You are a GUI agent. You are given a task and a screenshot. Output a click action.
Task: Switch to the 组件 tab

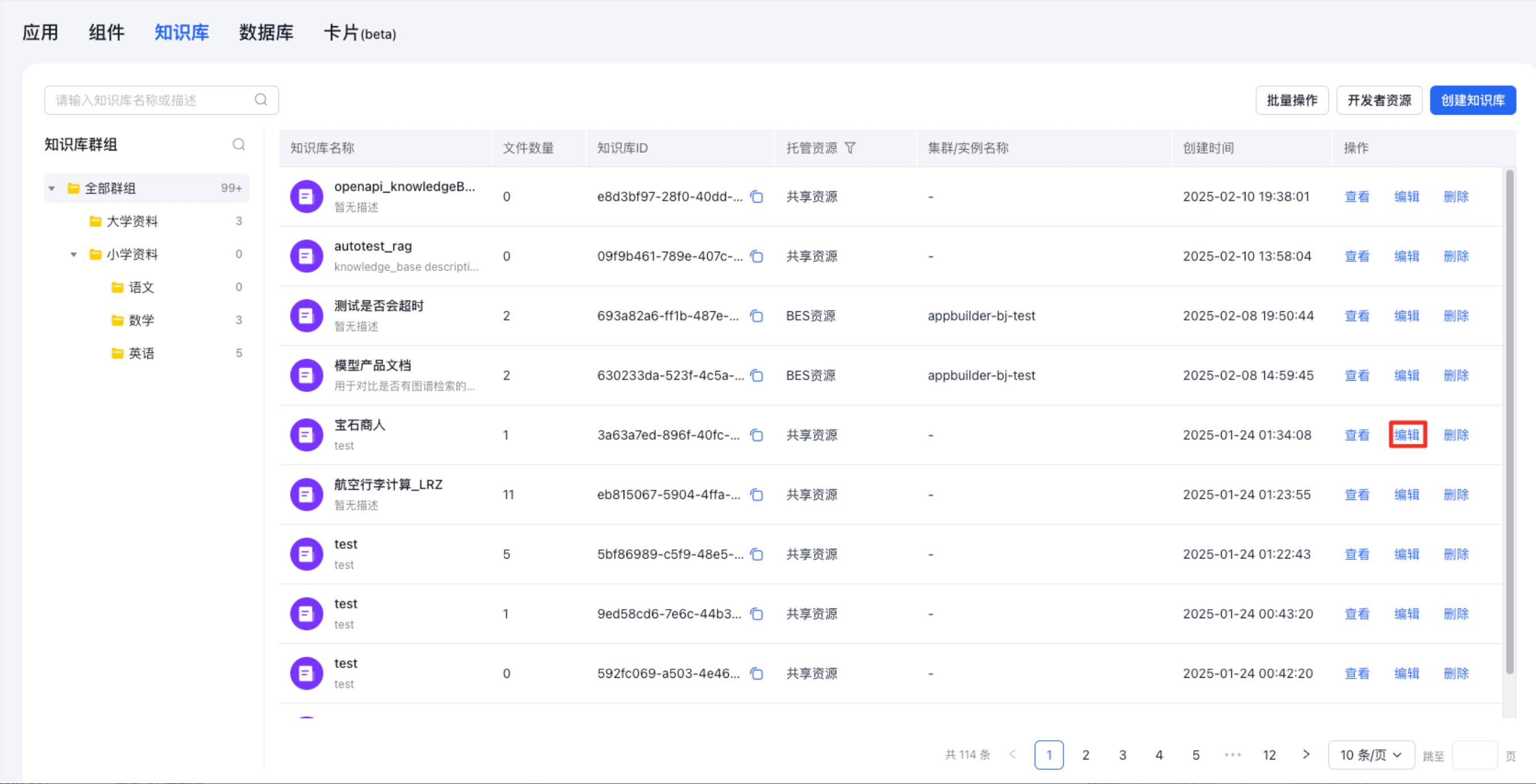[107, 32]
